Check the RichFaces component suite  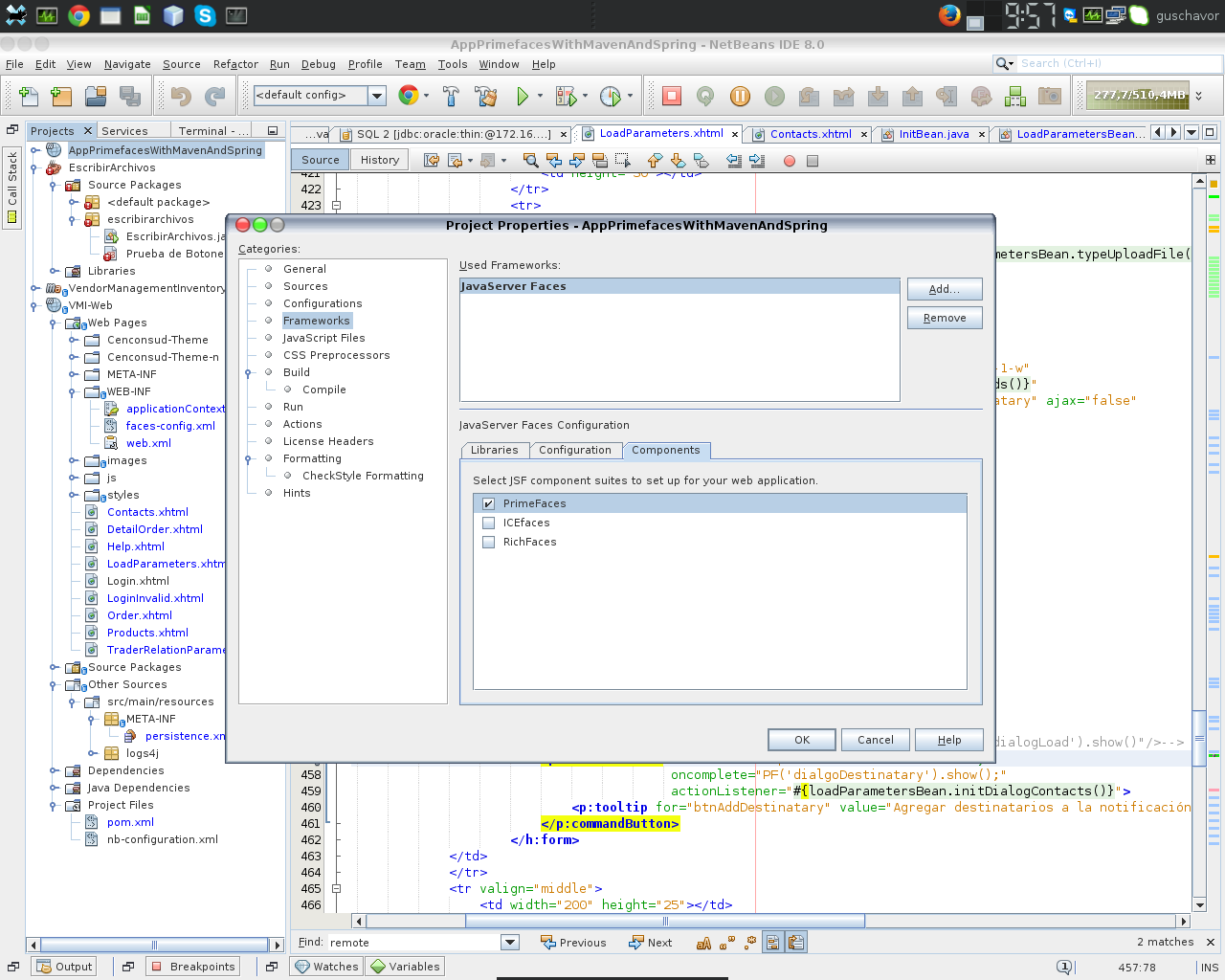click(489, 542)
